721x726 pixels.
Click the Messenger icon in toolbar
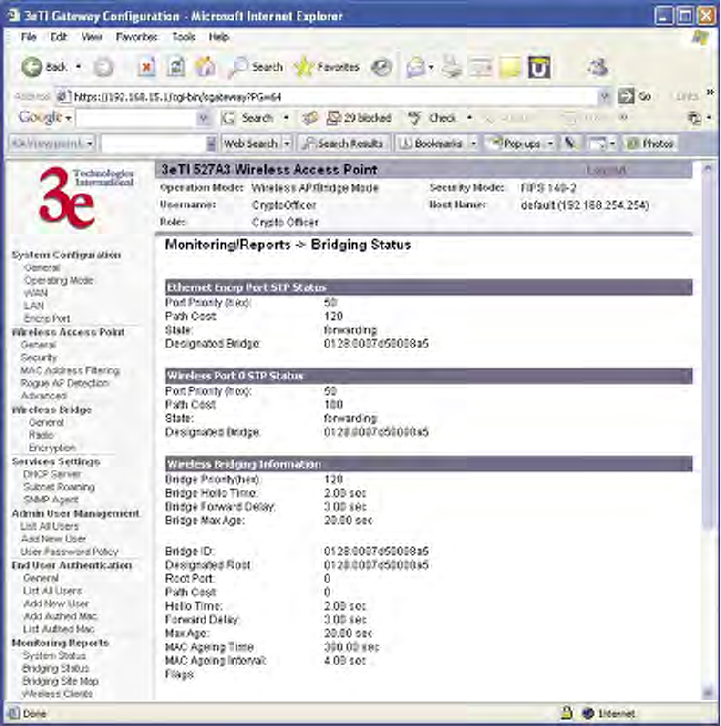(597, 68)
